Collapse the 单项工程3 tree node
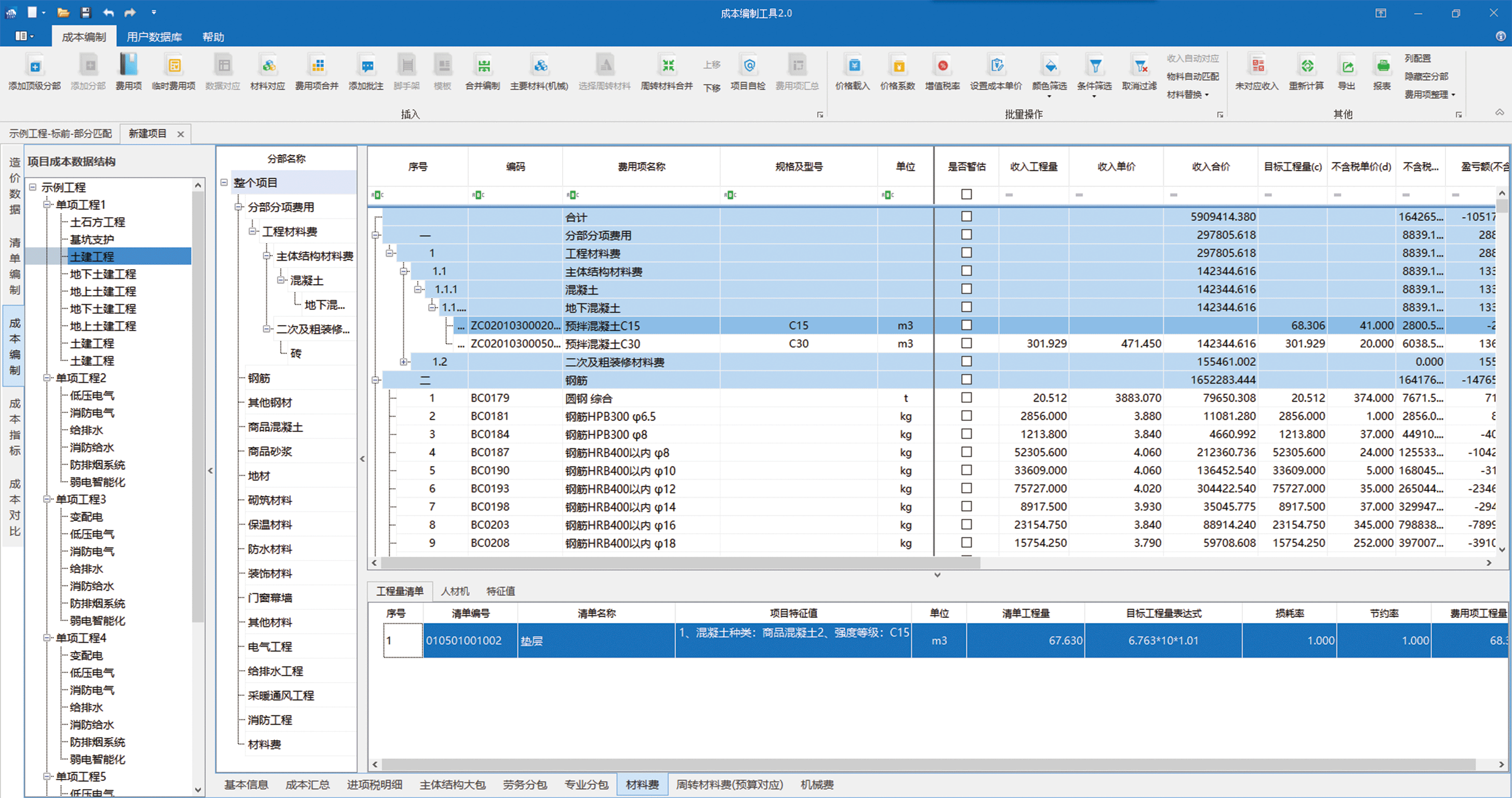1512x798 pixels. click(47, 499)
